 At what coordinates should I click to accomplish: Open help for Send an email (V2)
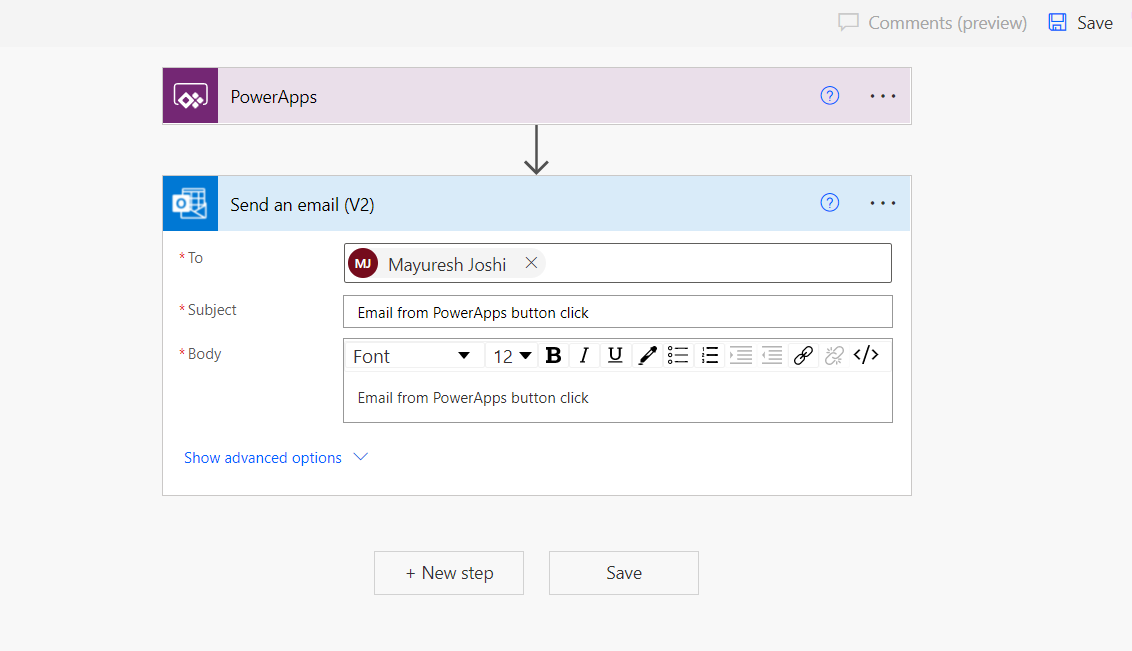829,202
